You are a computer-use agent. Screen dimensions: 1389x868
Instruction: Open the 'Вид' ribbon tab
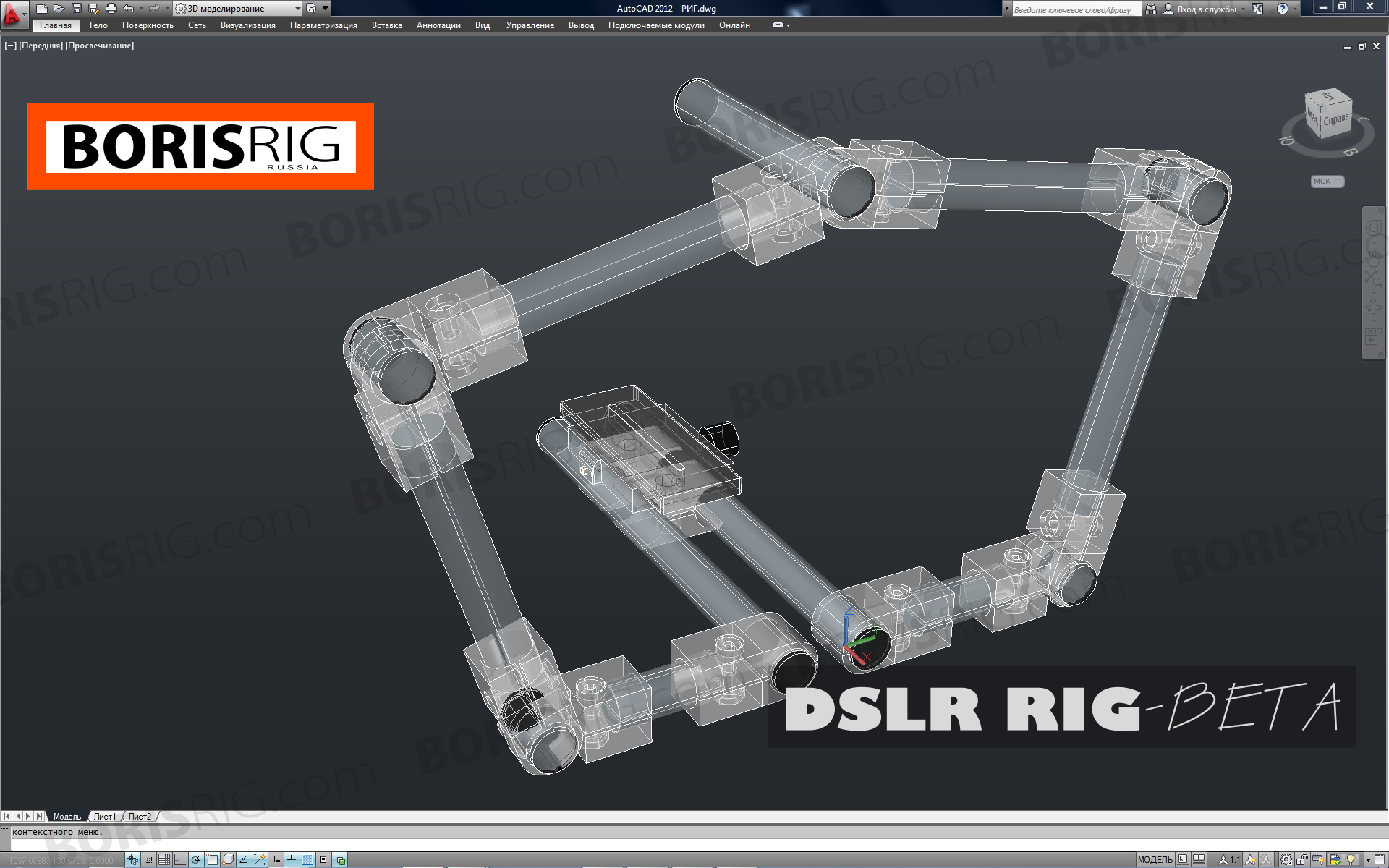click(483, 25)
